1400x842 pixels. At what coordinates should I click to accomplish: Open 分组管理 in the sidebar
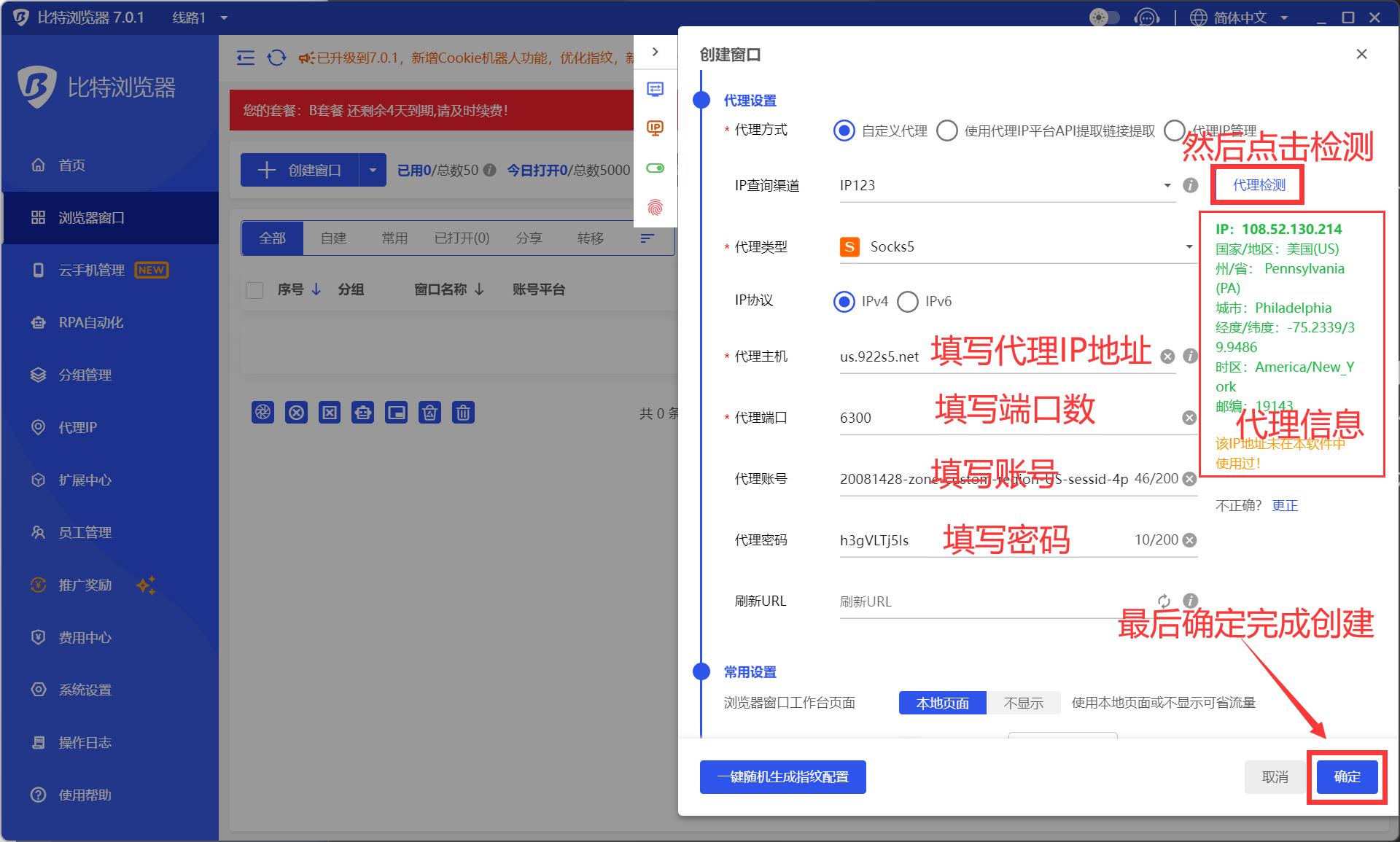click(x=71, y=375)
